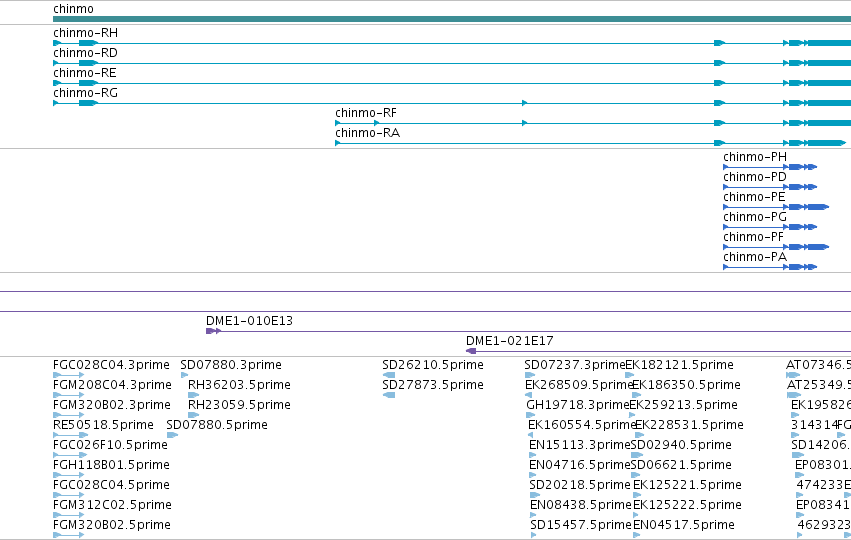Screen dimensions: 851x540
Task: Select FGC028C04.5prime EST label
Action: tap(111, 485)
